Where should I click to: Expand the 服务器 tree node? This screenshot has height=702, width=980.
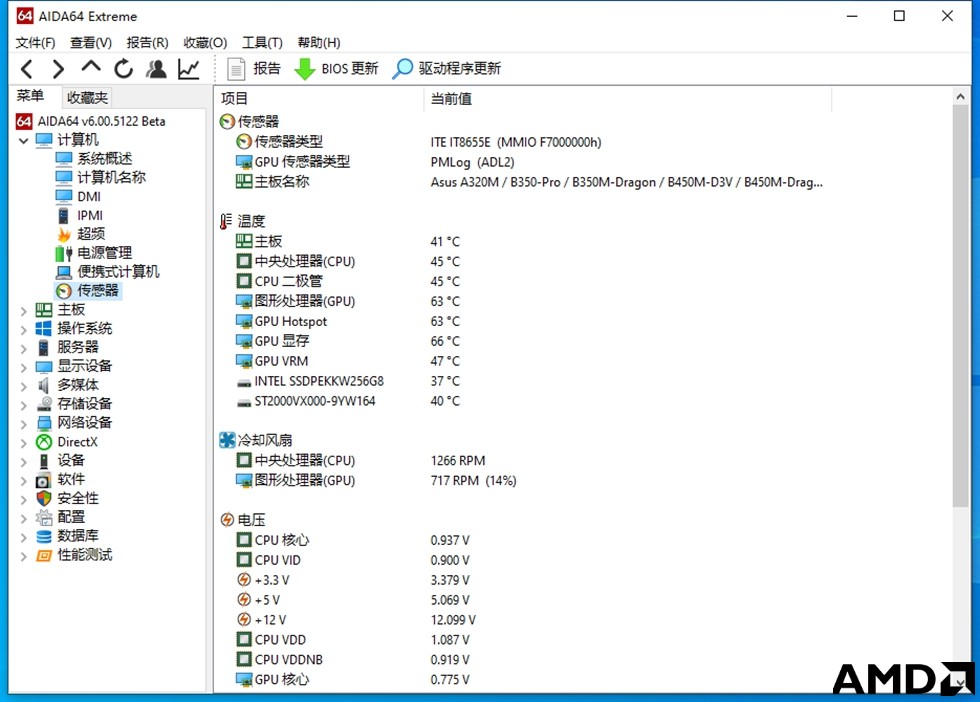[24, 348]
